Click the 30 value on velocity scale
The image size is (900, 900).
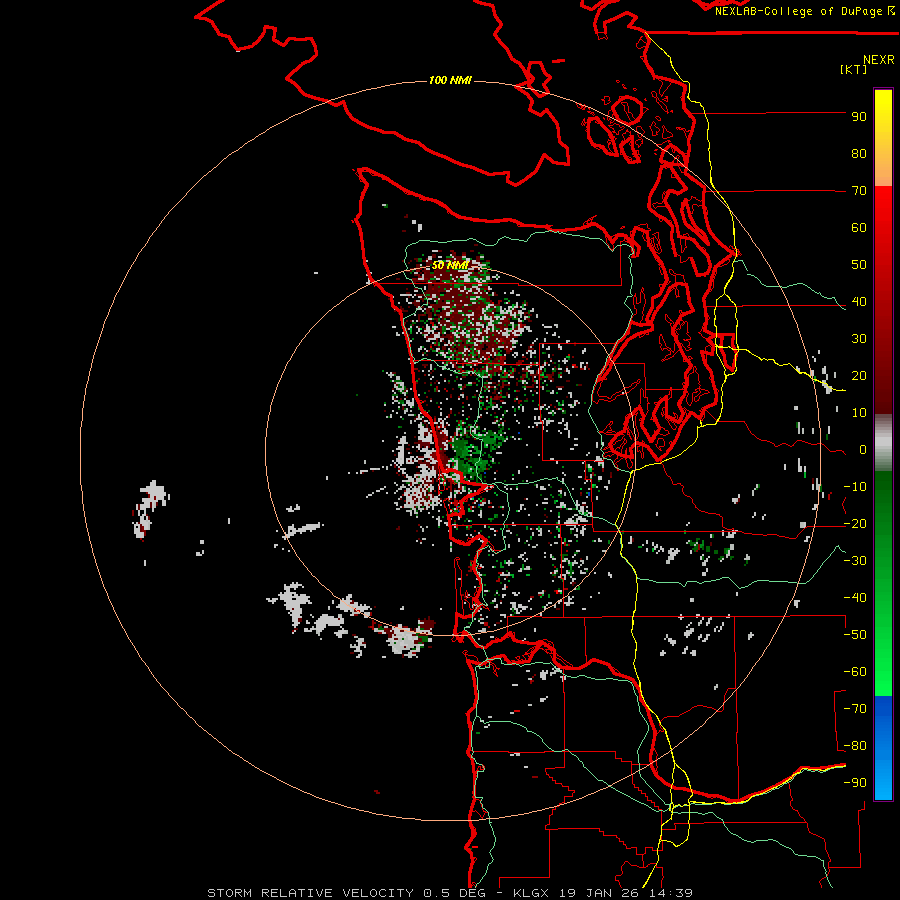[859, 339]
